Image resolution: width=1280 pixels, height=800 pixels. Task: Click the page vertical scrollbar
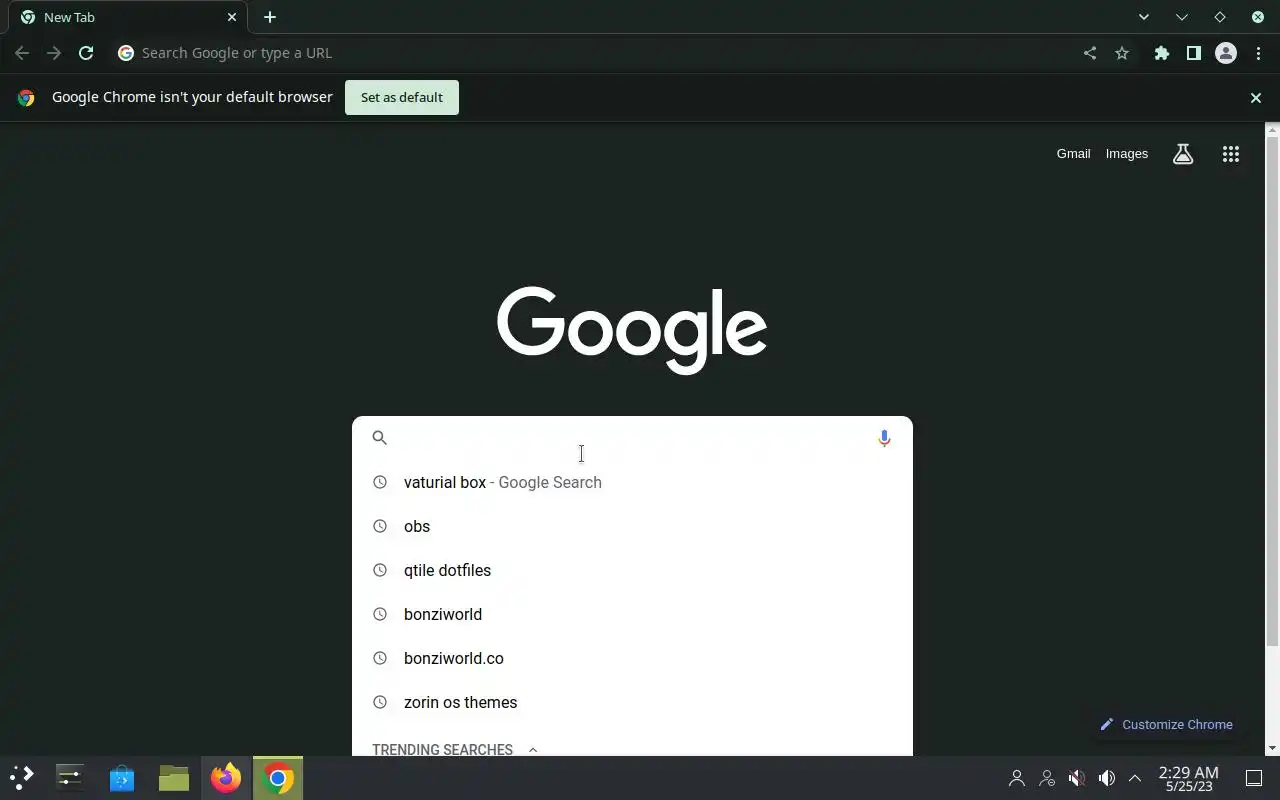point(1272,392)
